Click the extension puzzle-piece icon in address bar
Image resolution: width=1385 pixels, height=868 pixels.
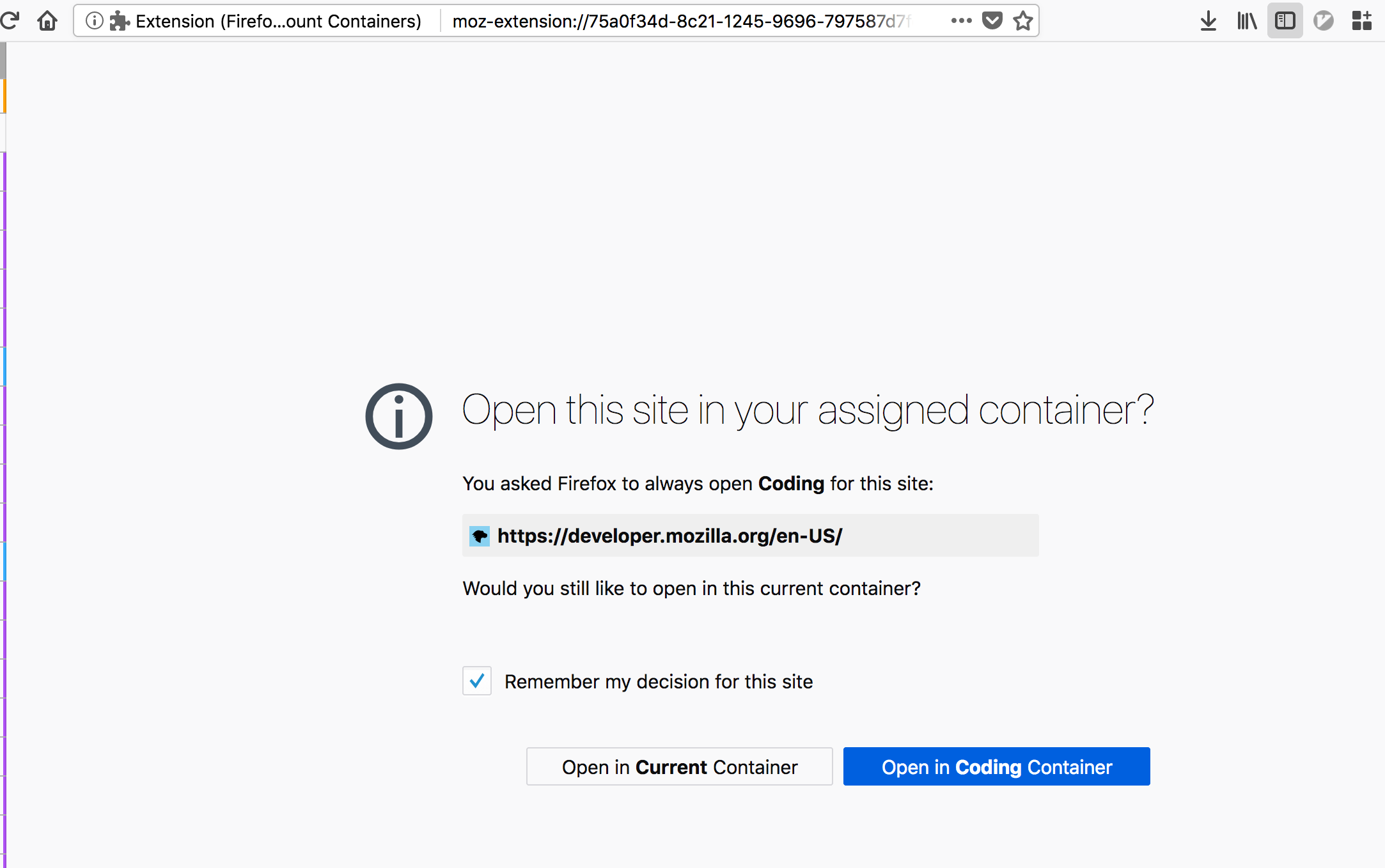[x=119, y=20]
